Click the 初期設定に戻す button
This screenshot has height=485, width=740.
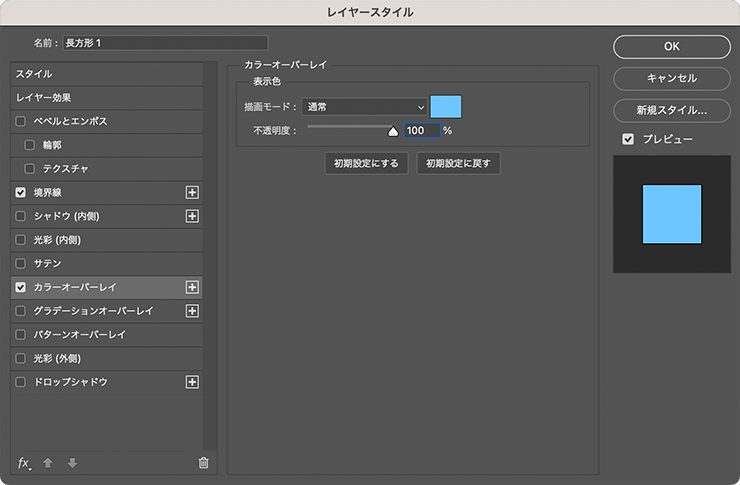point(458,163)
